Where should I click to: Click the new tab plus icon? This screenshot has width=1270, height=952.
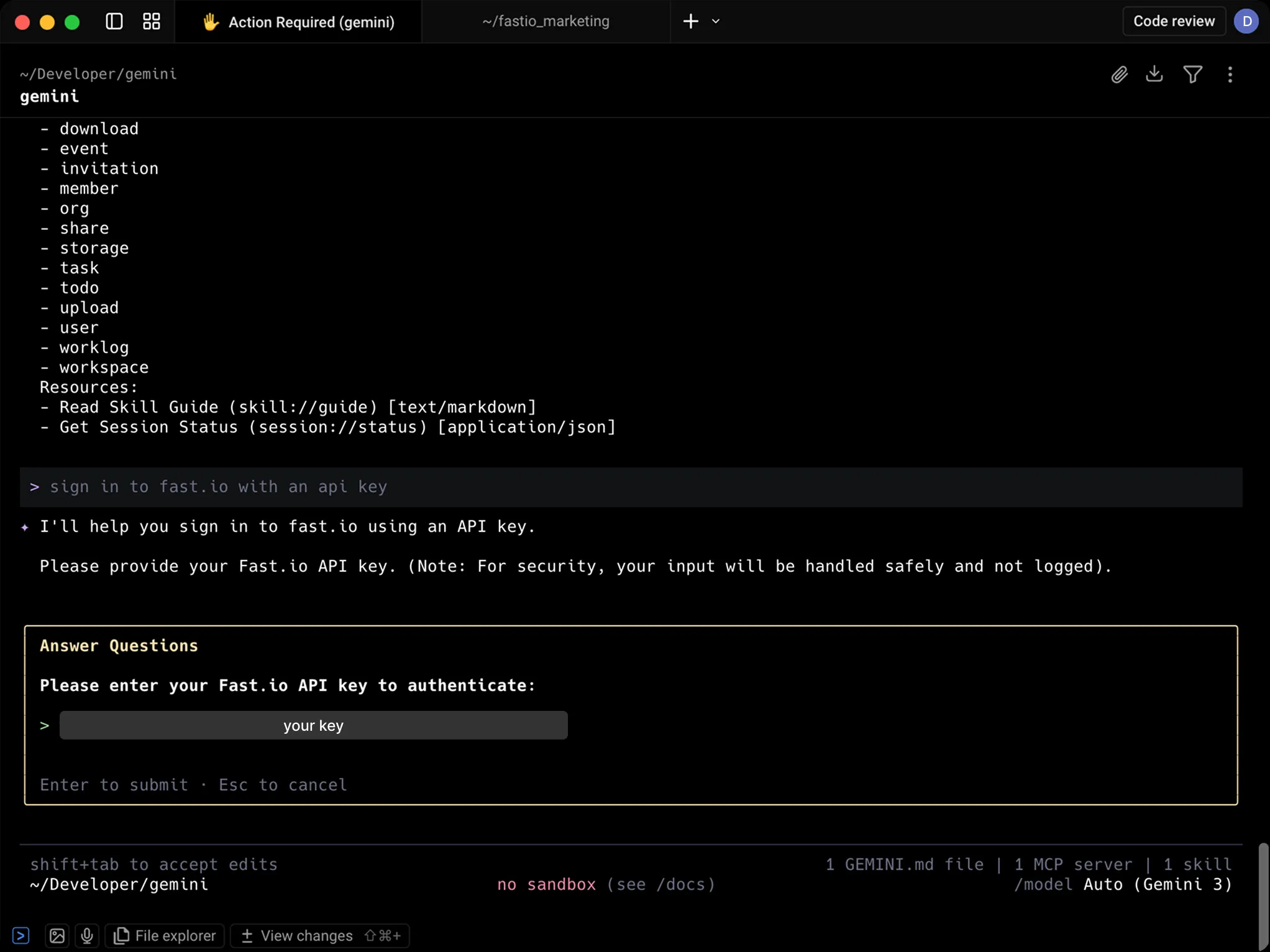tap(690, 21)
